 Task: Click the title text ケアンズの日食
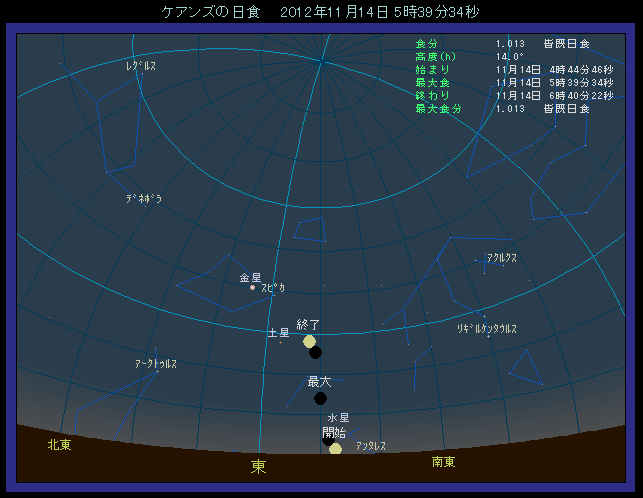pyautogui.click(x=208, y=13)
